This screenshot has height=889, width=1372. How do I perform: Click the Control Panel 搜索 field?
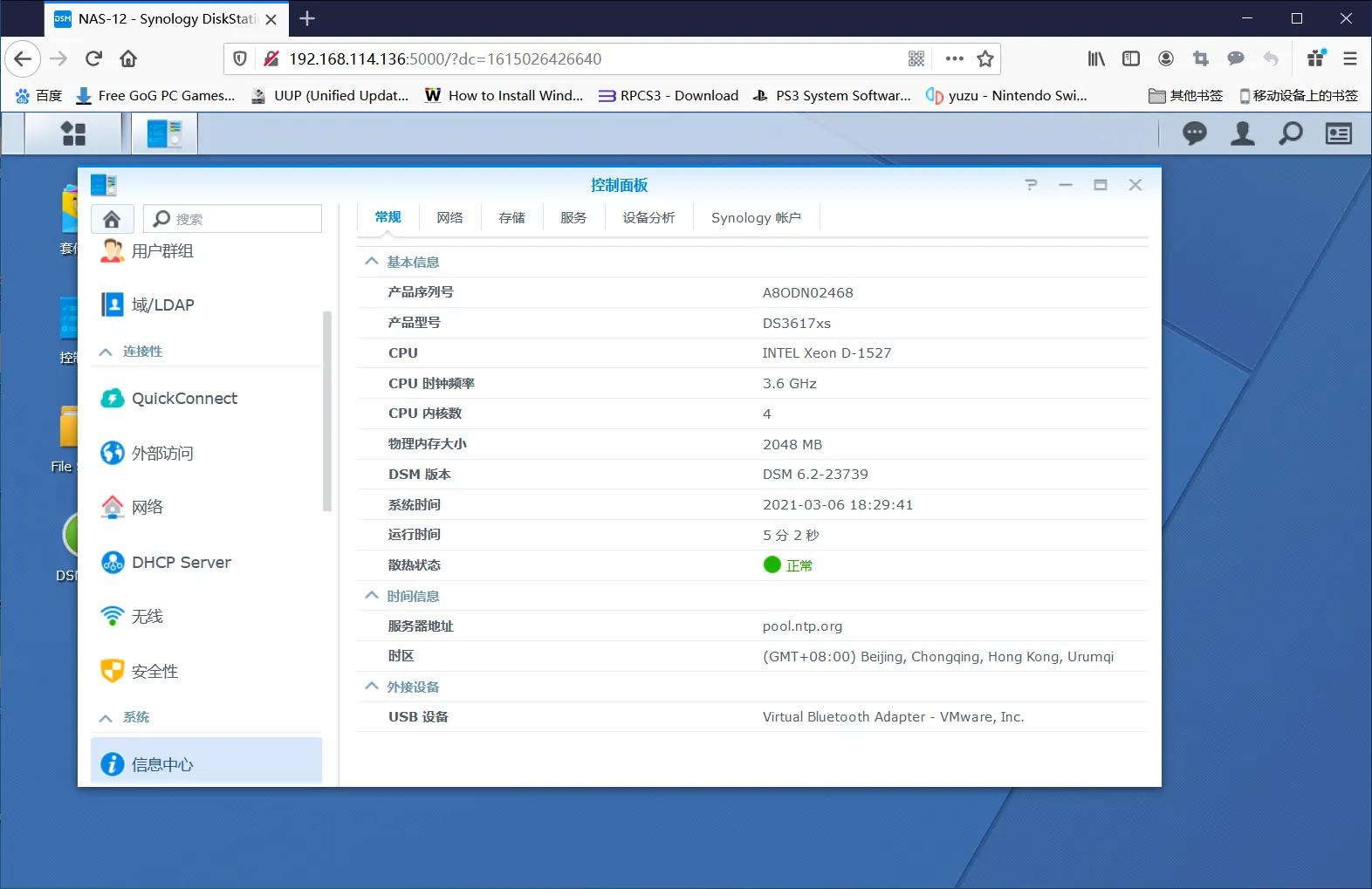click(x=233, y=219)
